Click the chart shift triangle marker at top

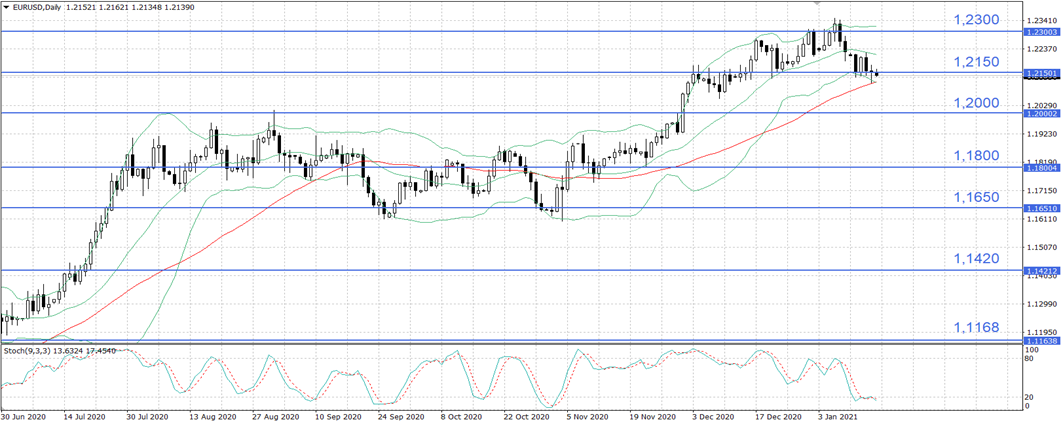tap(819, 3)
